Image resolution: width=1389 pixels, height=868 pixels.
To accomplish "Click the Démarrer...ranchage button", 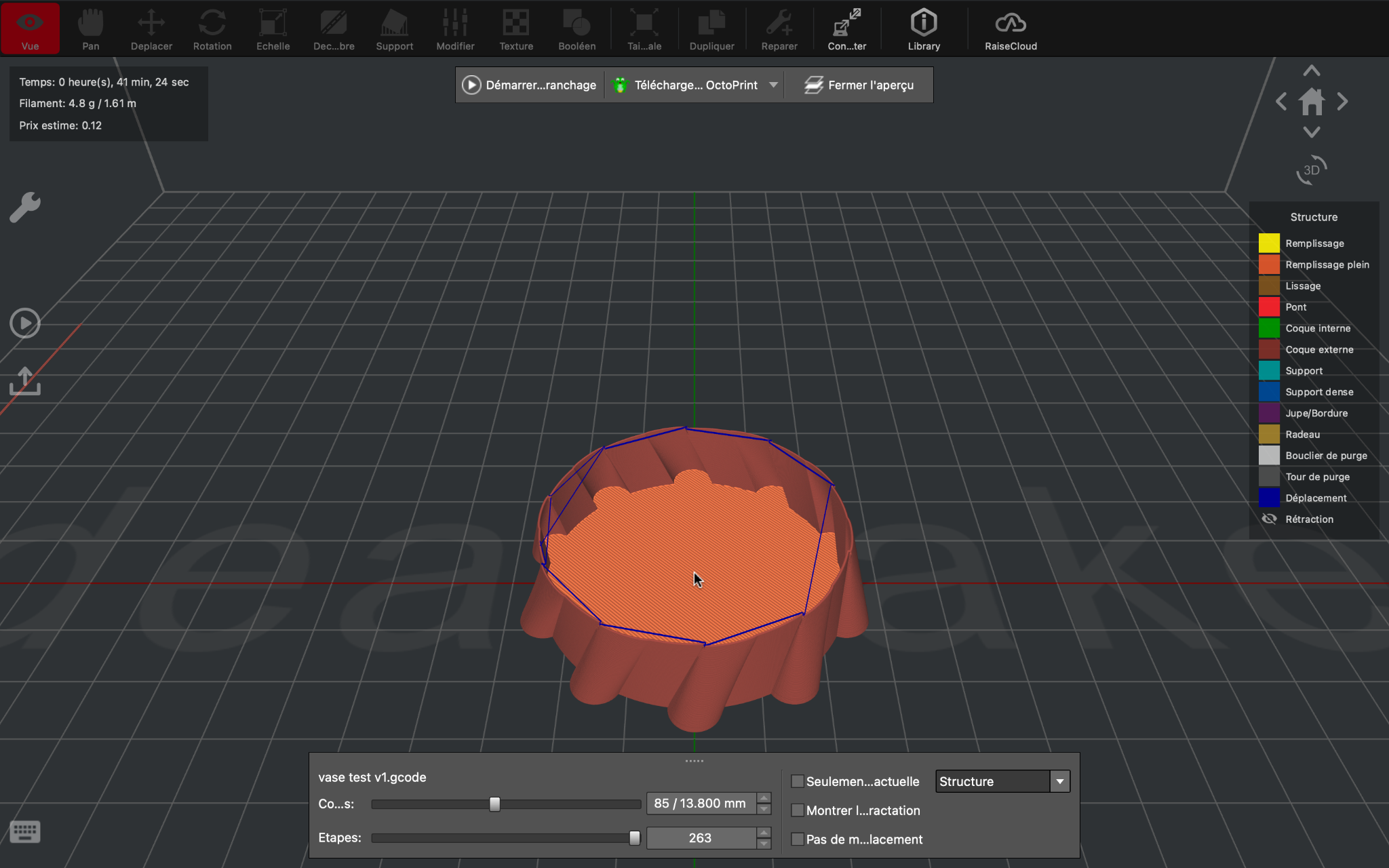I will [530, 85].
